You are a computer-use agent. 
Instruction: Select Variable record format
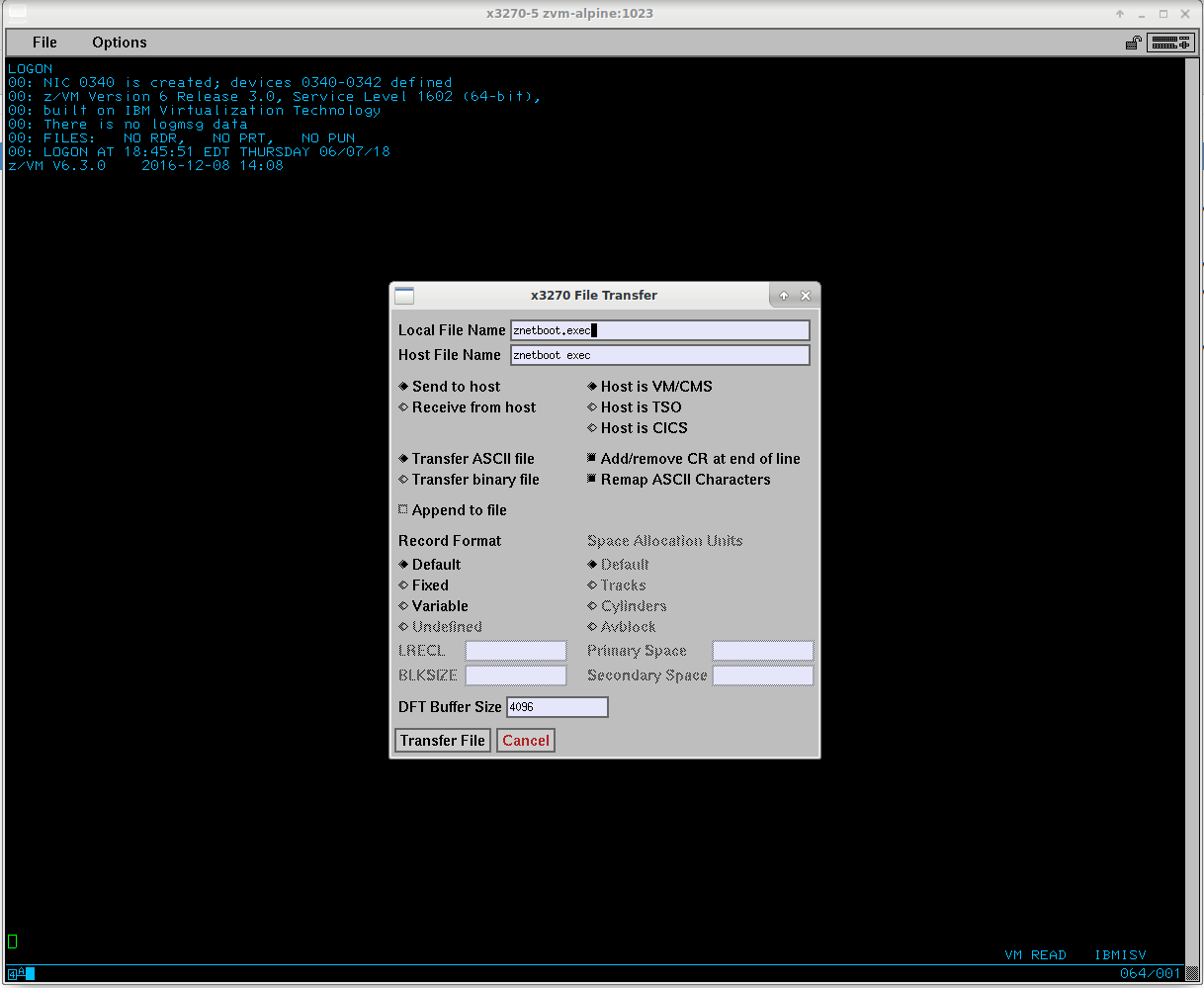coord(434,606)
